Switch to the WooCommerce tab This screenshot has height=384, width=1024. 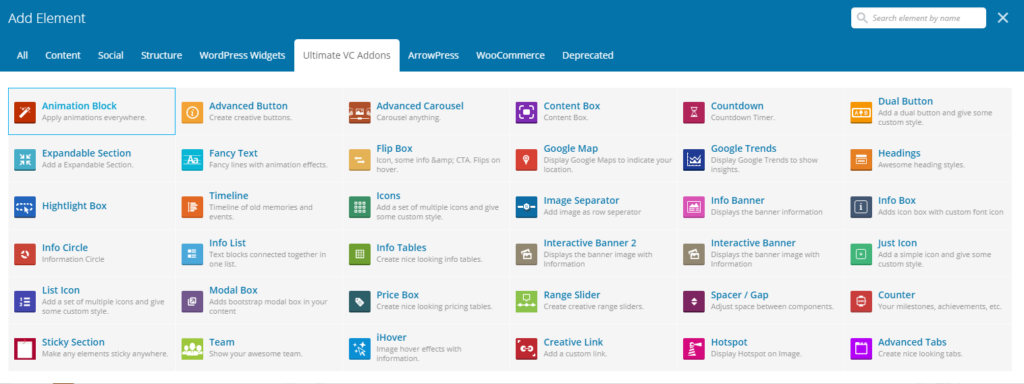point(510,56)
